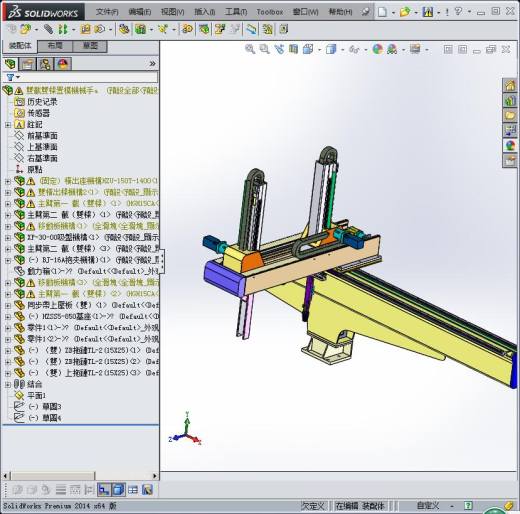520x514 pixels.
Task: Select the ConfigurationManager panel icon
Action: 45,64
